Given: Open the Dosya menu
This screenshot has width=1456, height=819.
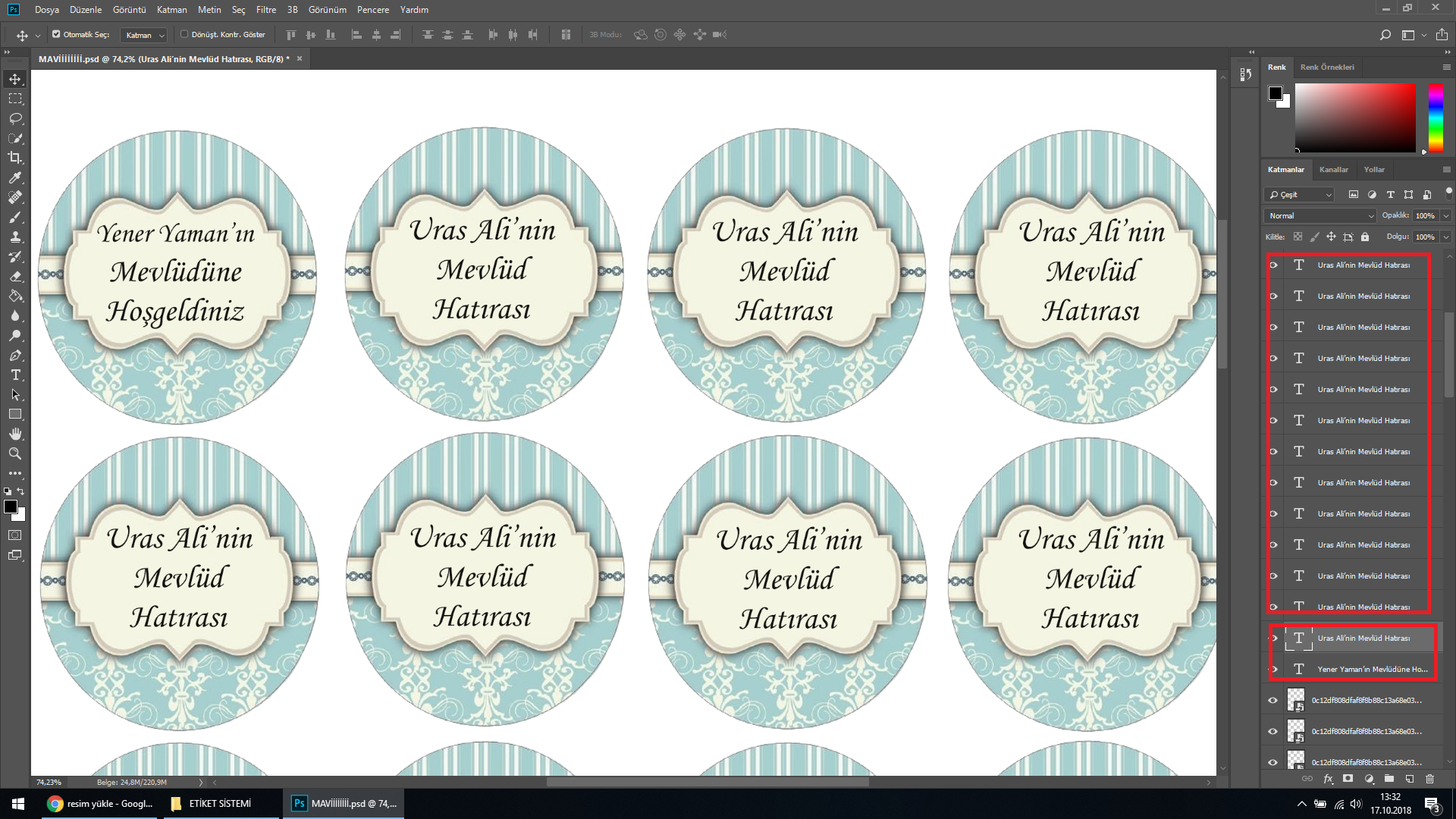Looking at the screenshot, I should tap(47, 10).
